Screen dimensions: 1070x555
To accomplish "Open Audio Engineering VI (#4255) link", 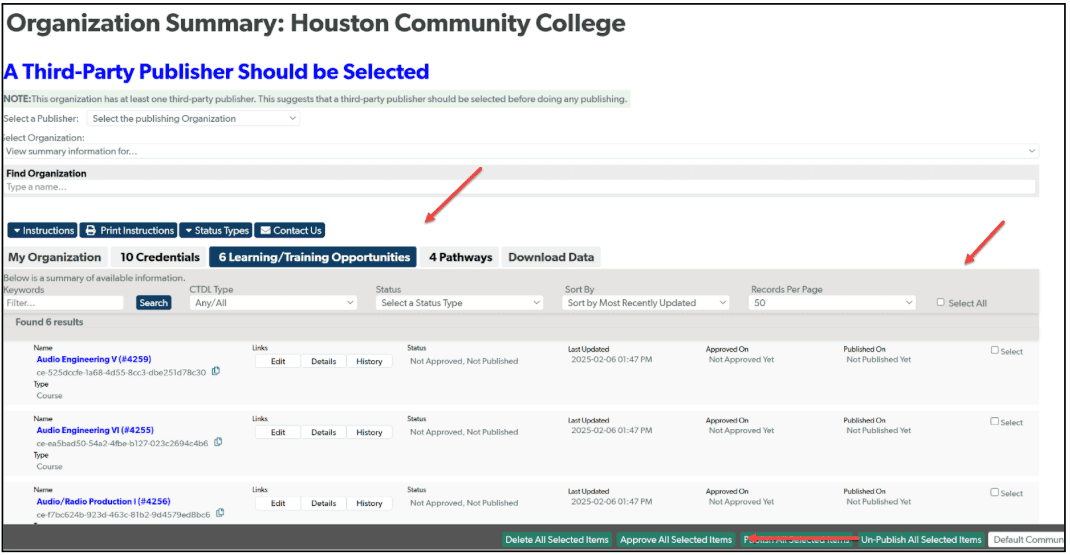I will click(95, 430).
